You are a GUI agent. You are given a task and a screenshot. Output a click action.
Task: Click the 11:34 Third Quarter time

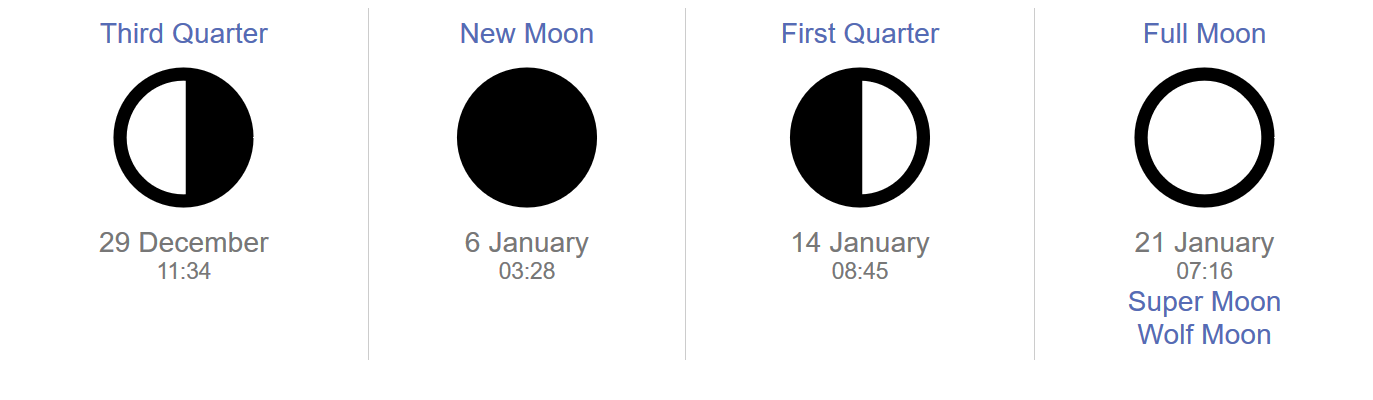pos(184,271)
